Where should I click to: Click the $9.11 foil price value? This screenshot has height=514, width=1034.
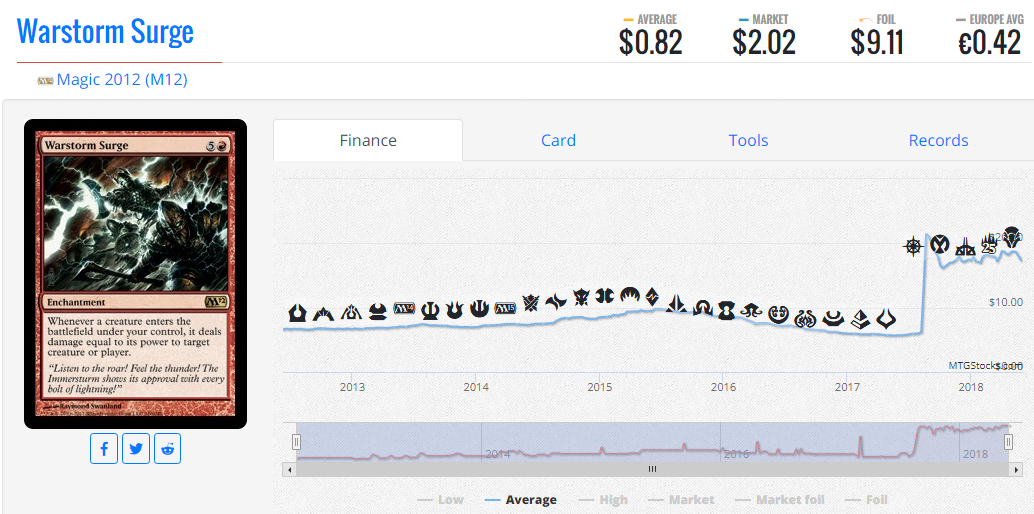(876, 43)
